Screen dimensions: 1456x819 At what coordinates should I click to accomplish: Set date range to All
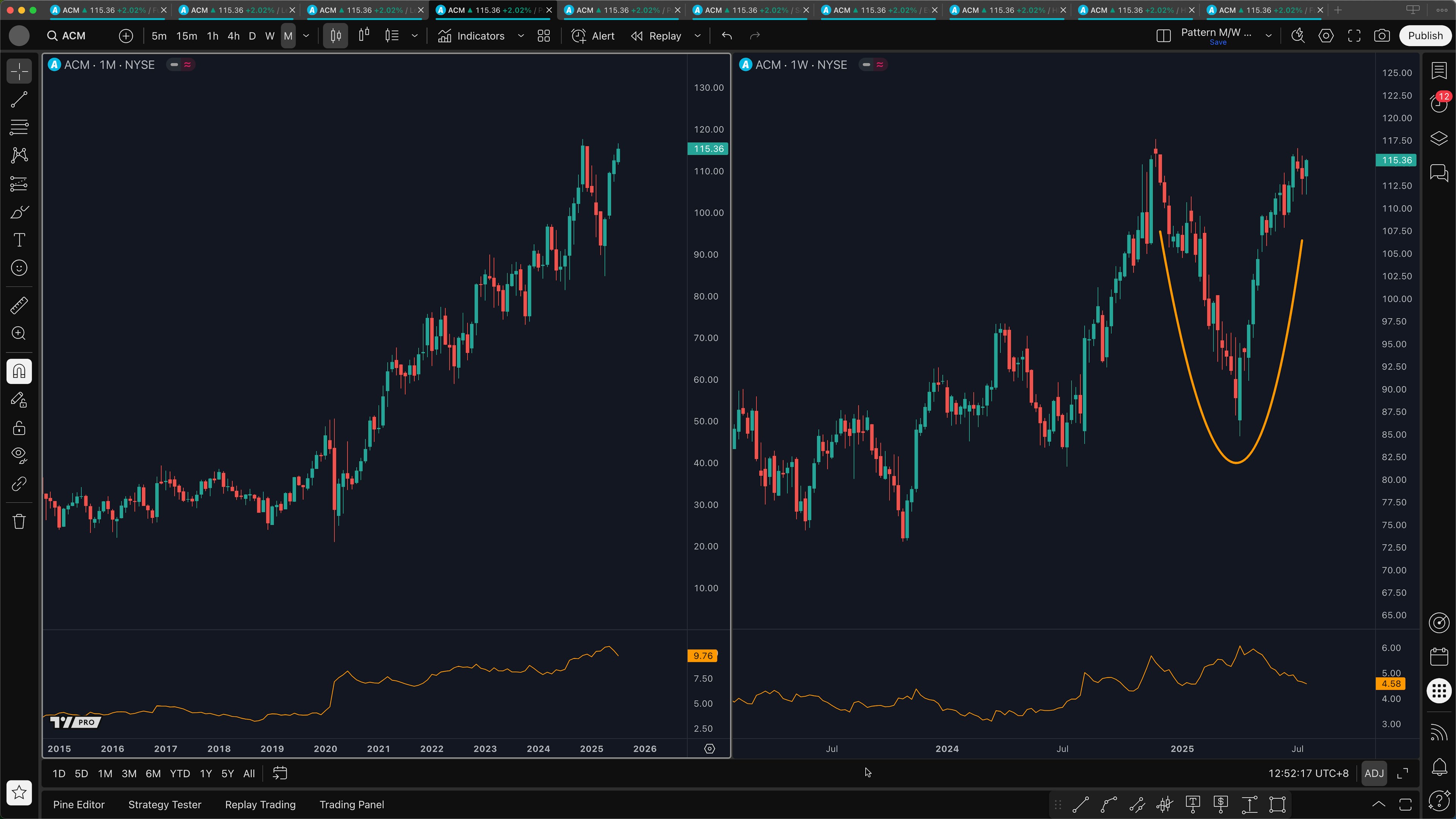tap(249, 774)
